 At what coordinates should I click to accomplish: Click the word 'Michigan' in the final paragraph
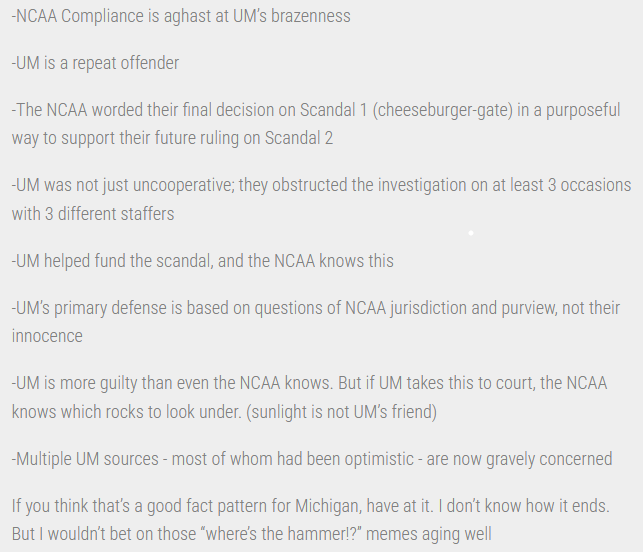point(329,506)
